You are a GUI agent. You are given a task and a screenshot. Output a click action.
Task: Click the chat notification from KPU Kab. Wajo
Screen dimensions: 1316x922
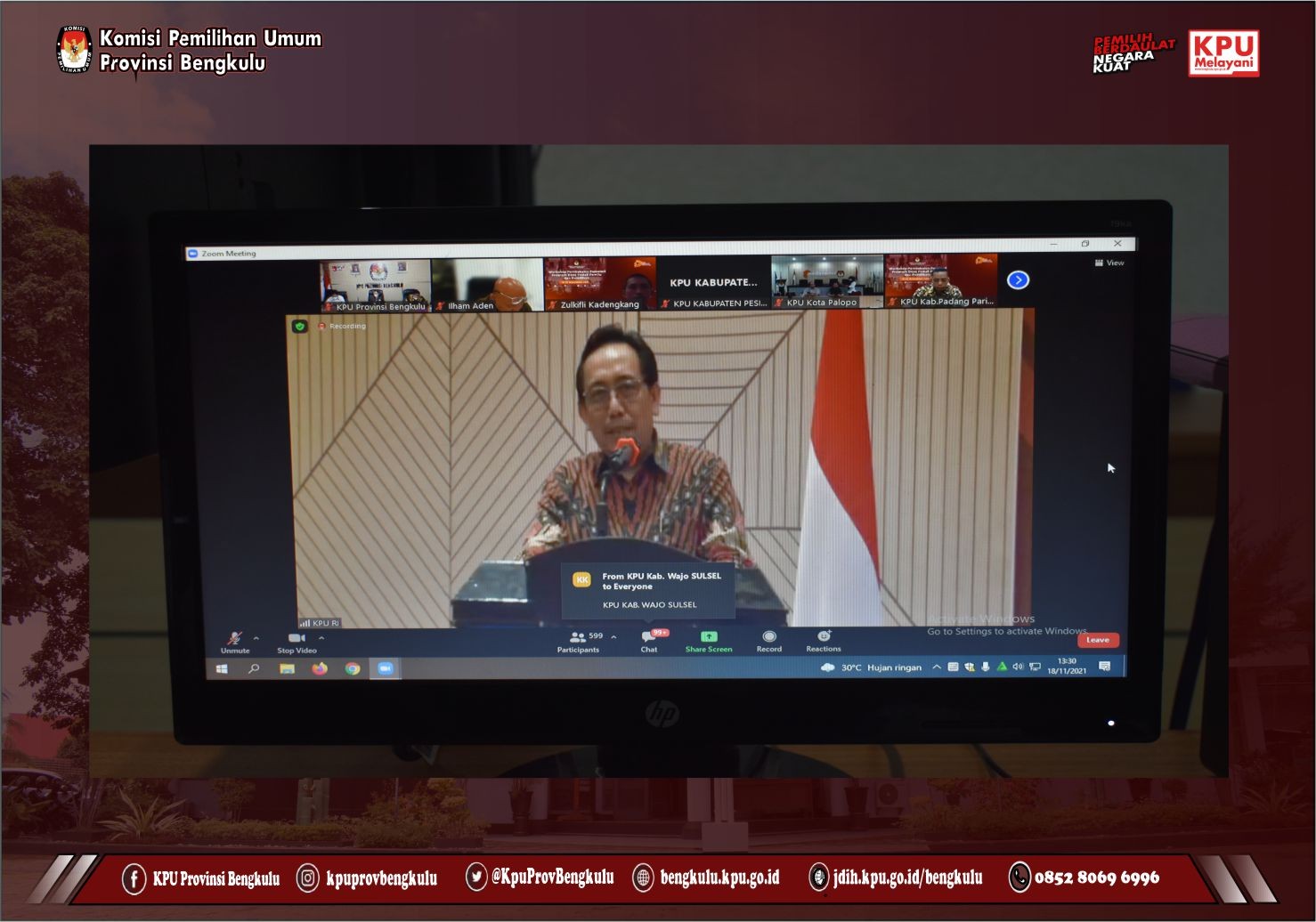click(x=648, y=589)
